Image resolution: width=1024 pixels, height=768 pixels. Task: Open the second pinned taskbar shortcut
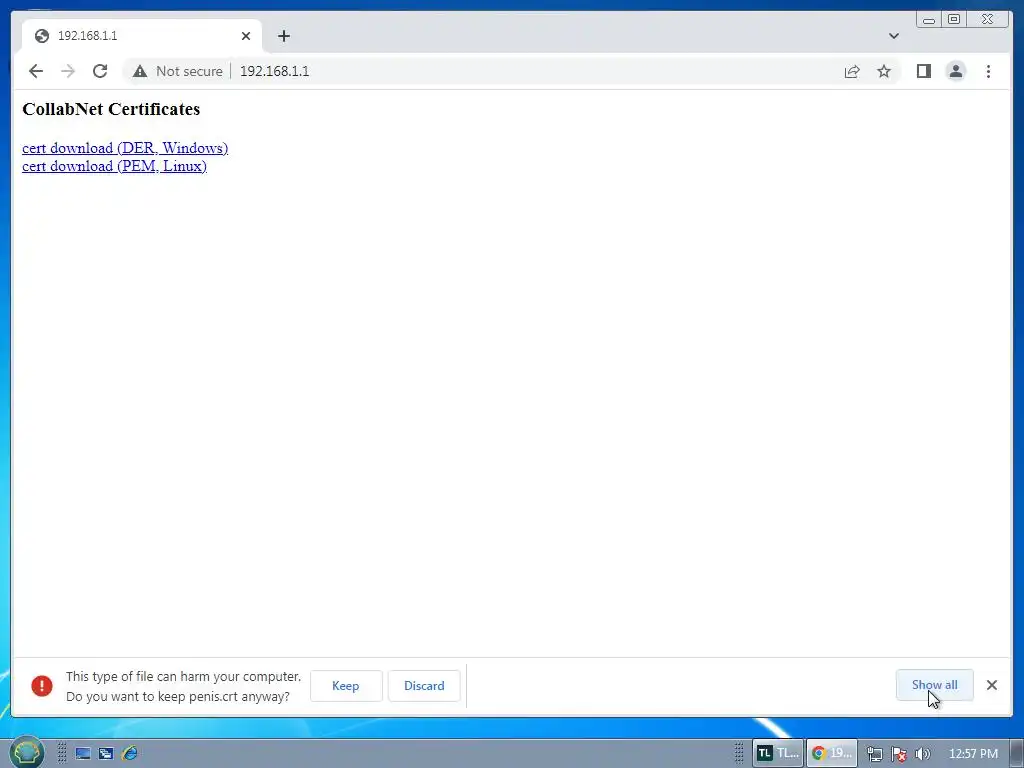pos(106,754)
